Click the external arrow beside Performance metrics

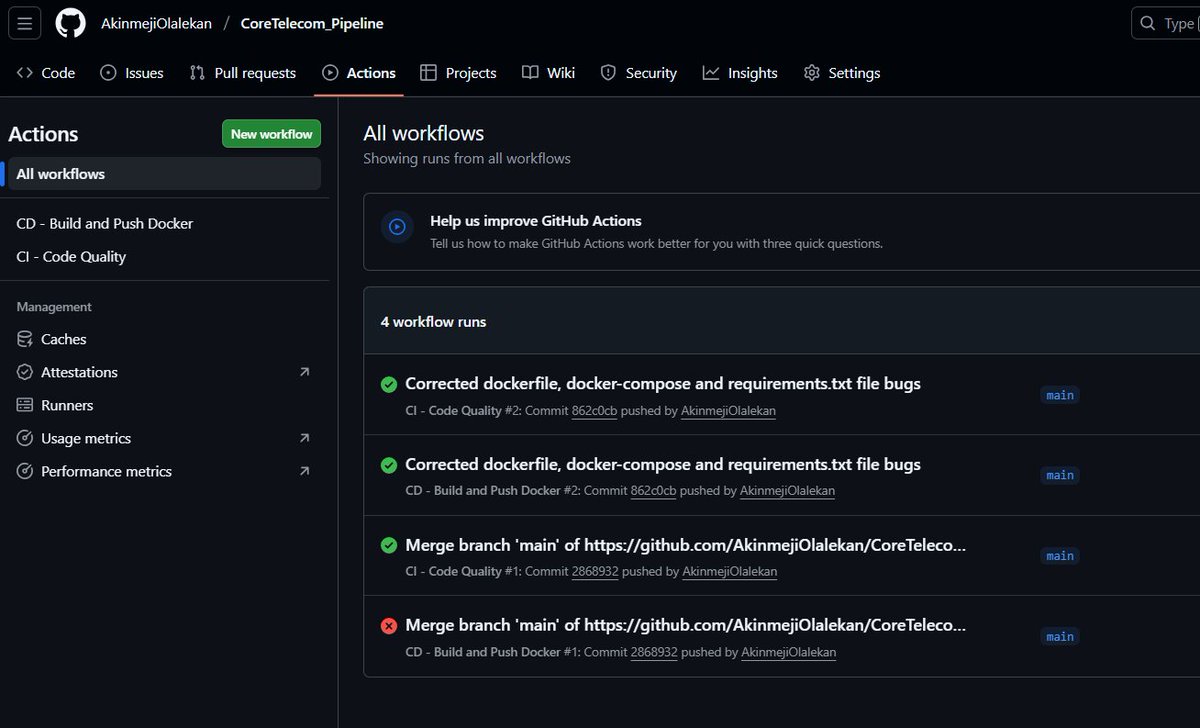305,471
